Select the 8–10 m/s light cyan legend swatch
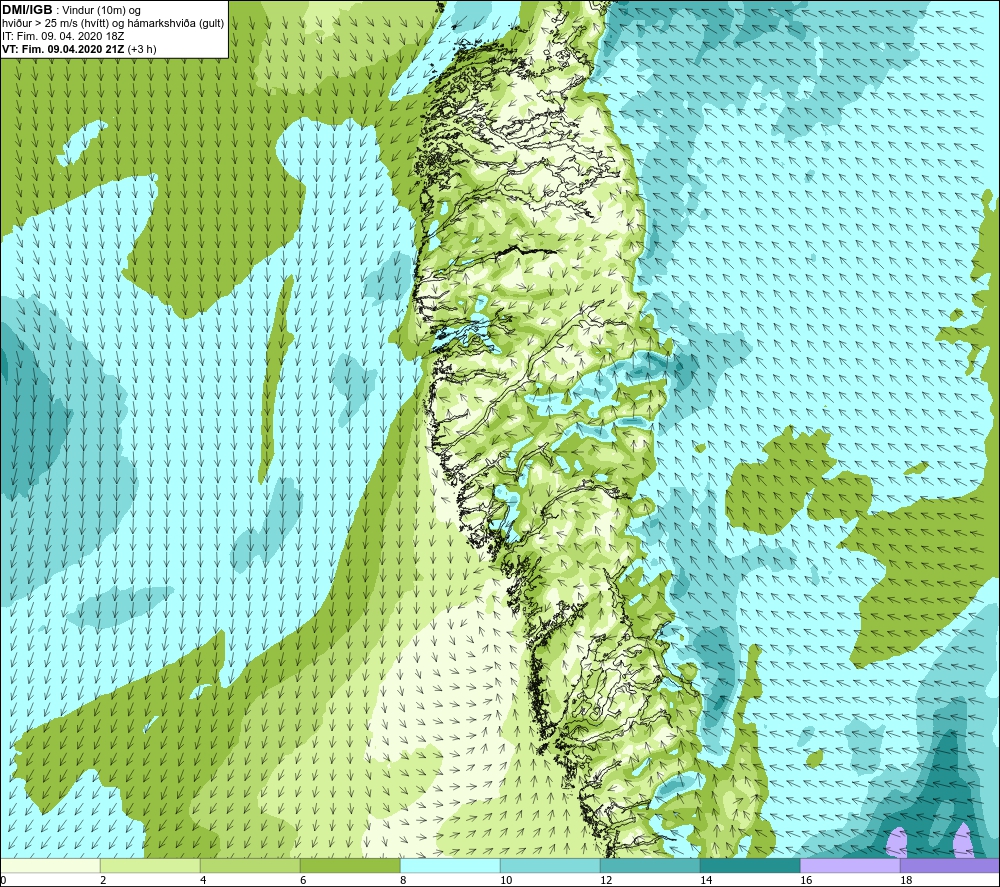The width and height of the screenshot is (1000, 887). (450, 865)
